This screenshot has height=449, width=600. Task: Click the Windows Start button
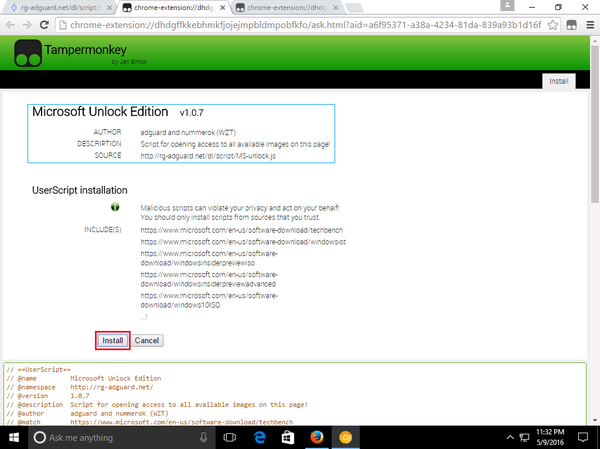13,438
